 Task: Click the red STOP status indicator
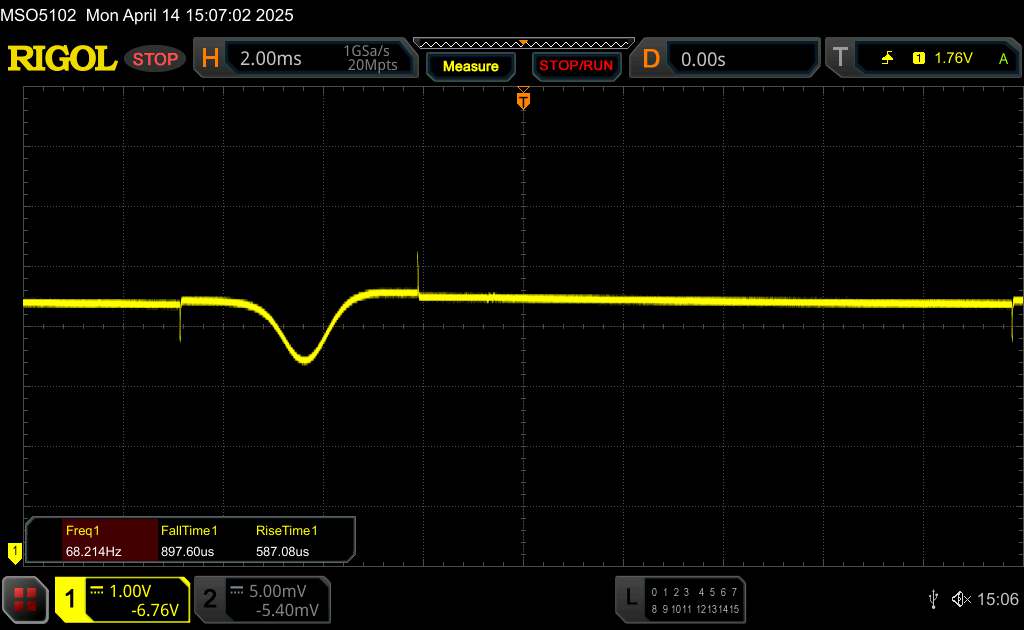pyautogui.click(x=155, y=59)
